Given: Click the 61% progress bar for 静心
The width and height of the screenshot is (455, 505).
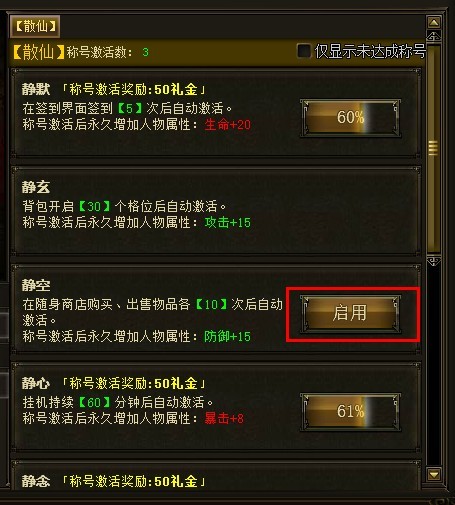Looking at the screenshot, I should (350, 412).
